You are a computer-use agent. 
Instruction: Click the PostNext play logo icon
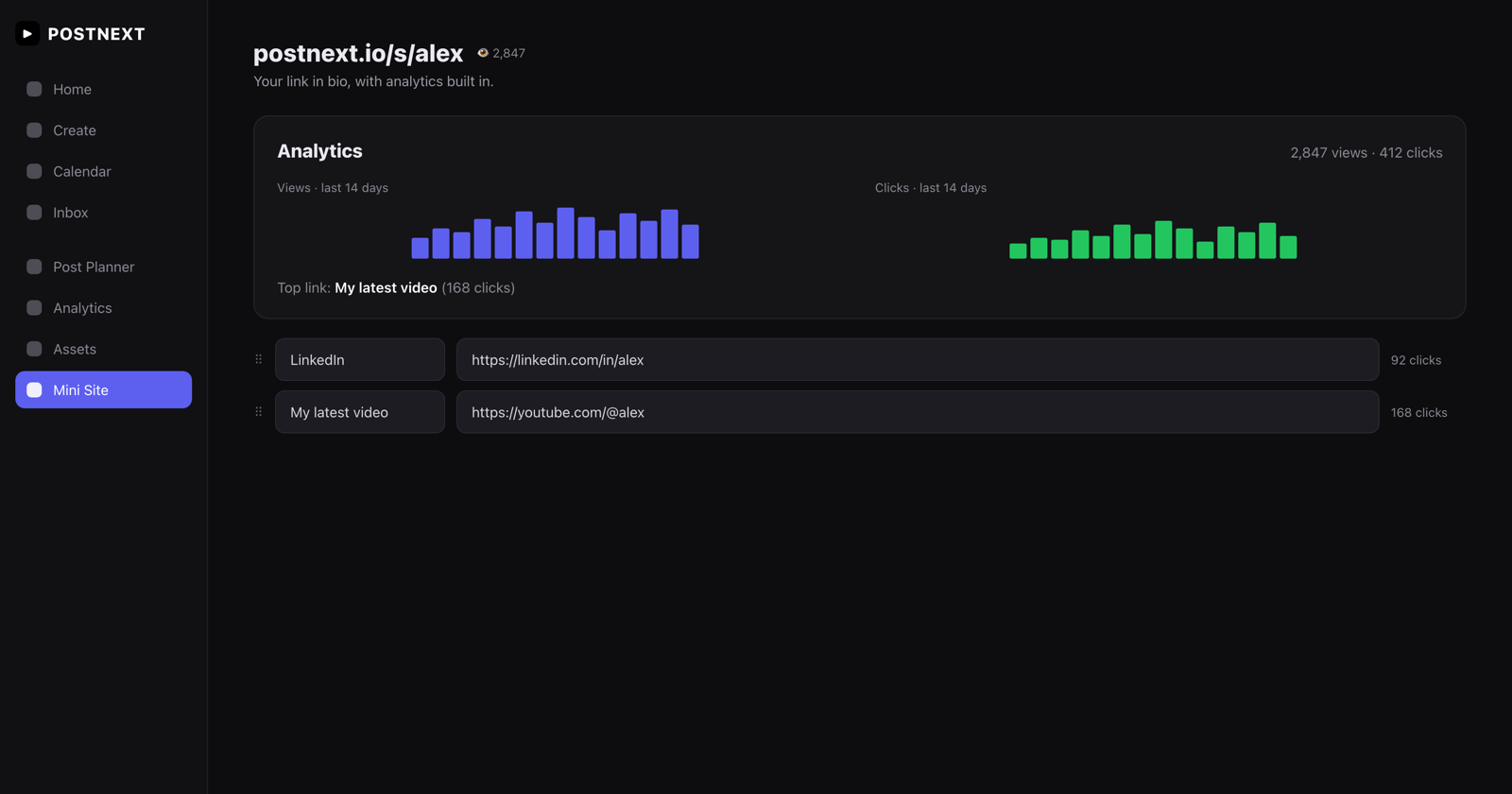coord(27,34)
